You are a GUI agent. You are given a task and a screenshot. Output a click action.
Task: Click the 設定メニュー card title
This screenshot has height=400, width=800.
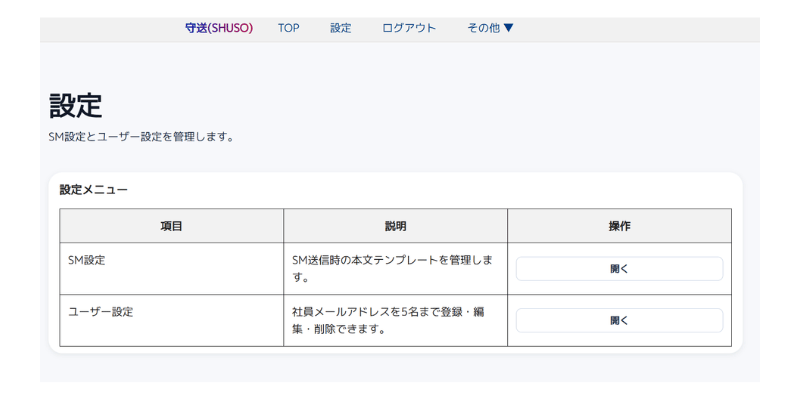coord(94,189)
